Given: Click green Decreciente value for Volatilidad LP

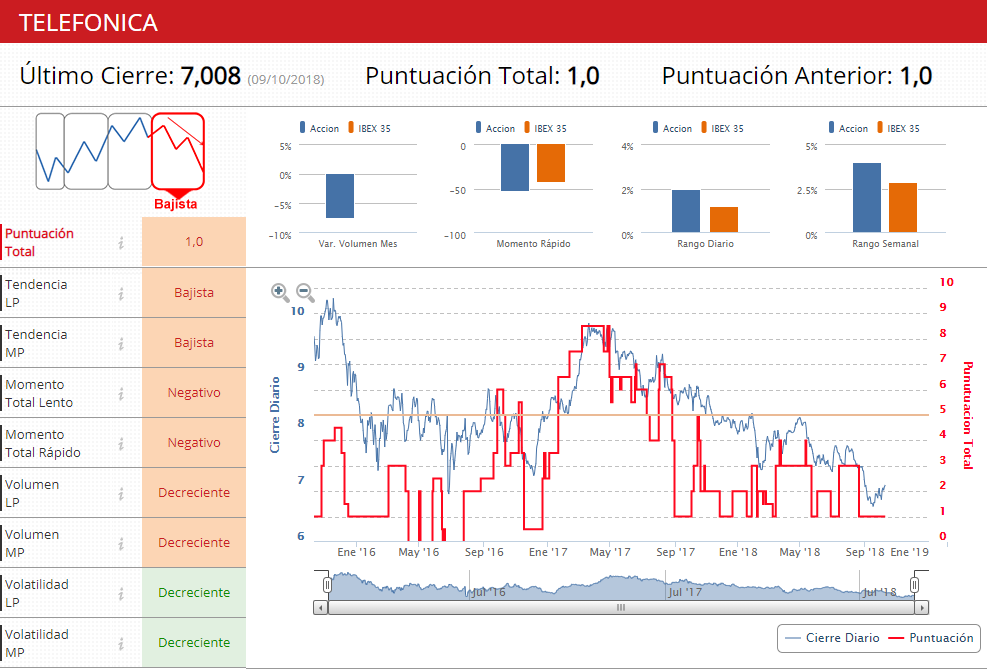Looking at the screenshot, I should [x=194, y=592].
